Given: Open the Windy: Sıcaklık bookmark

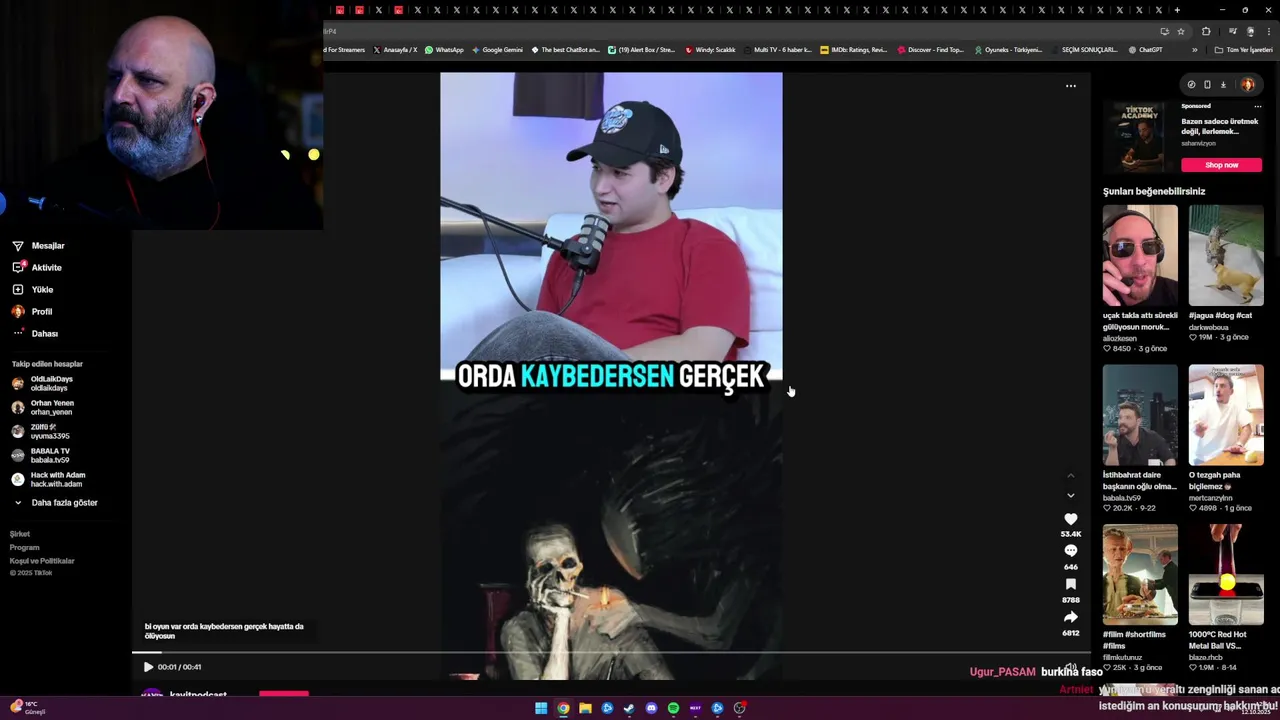Looking at the screenshot, I should tap(710, 50).
